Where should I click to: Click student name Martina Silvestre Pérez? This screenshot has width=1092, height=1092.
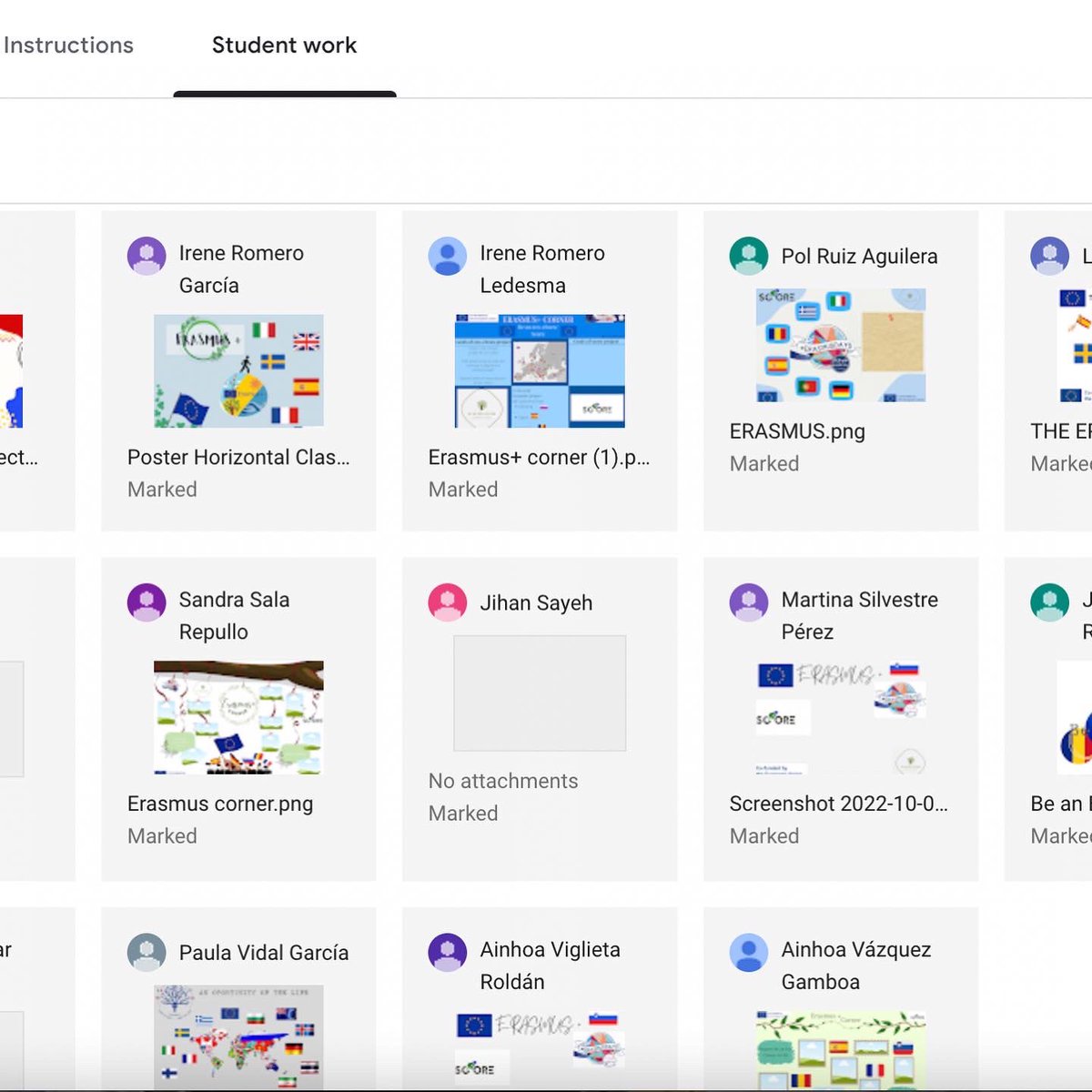pos(859,616)
